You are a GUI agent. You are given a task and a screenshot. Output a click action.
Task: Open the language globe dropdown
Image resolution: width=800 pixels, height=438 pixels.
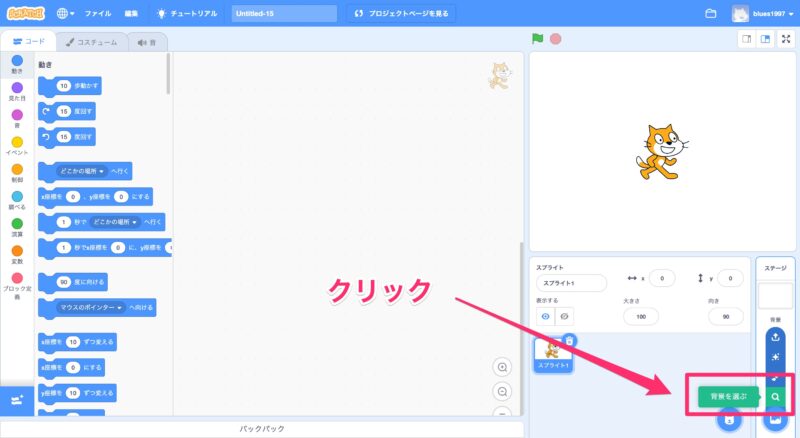[x=66, y=14]
